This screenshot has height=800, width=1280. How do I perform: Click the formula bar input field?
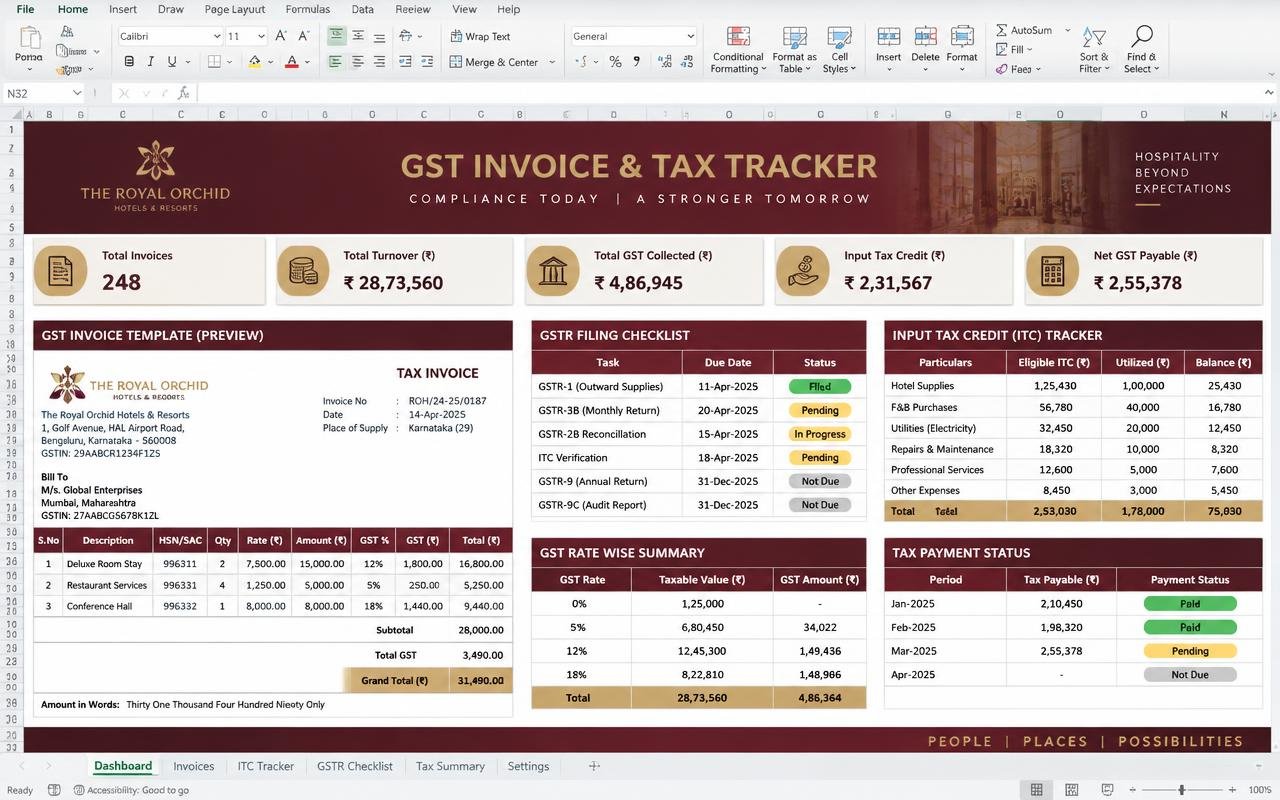click(x=728, y=93)
